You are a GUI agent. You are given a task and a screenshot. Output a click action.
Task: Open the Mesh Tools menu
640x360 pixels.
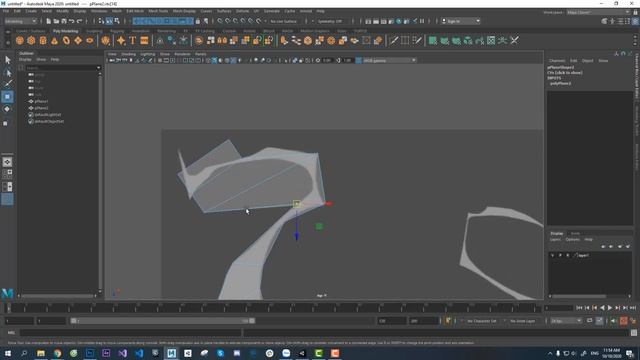click(158, 11)
